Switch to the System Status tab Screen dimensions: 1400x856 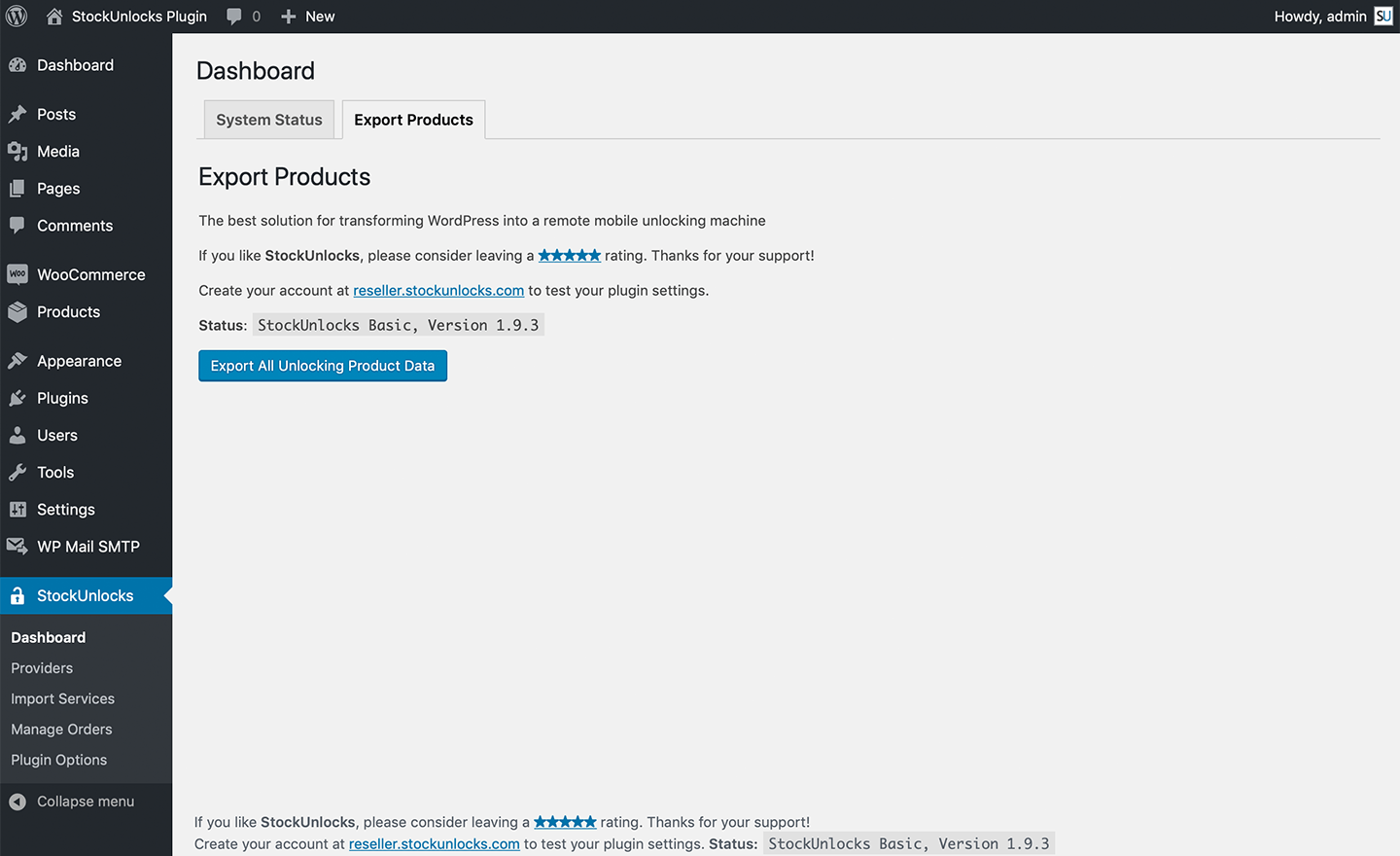click(269, 120)
